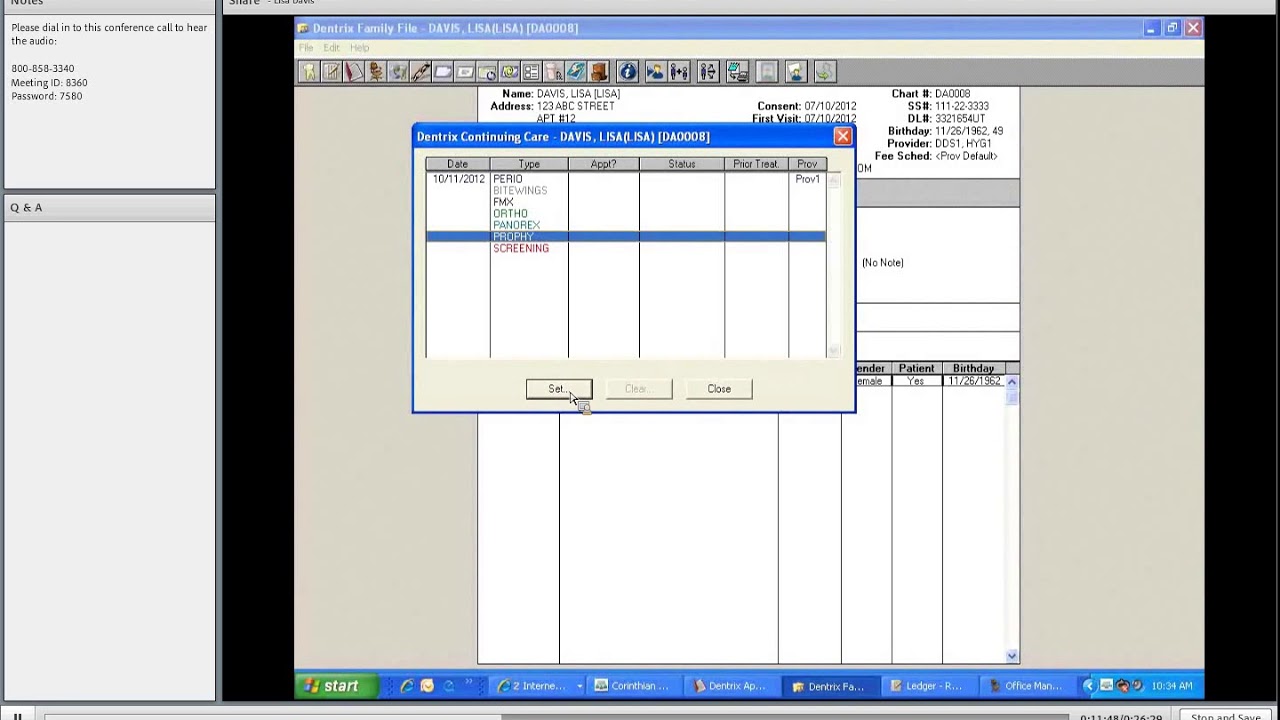Select the BITEWINGS continuing care type
1280x720 pixels.
520,191
